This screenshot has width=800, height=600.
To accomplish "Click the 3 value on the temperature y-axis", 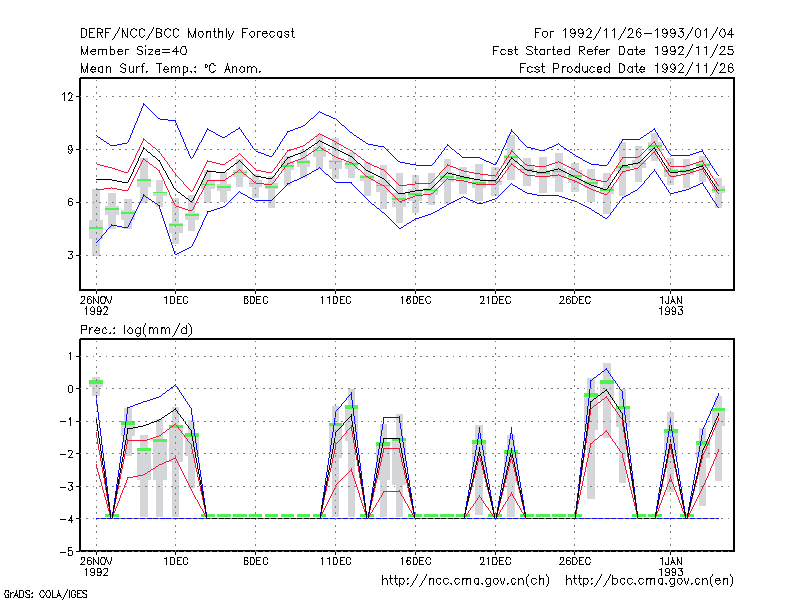I will 70,255.
